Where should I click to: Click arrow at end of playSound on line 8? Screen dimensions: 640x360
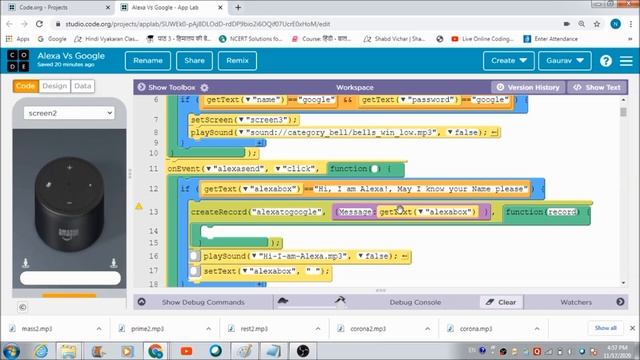494,132
